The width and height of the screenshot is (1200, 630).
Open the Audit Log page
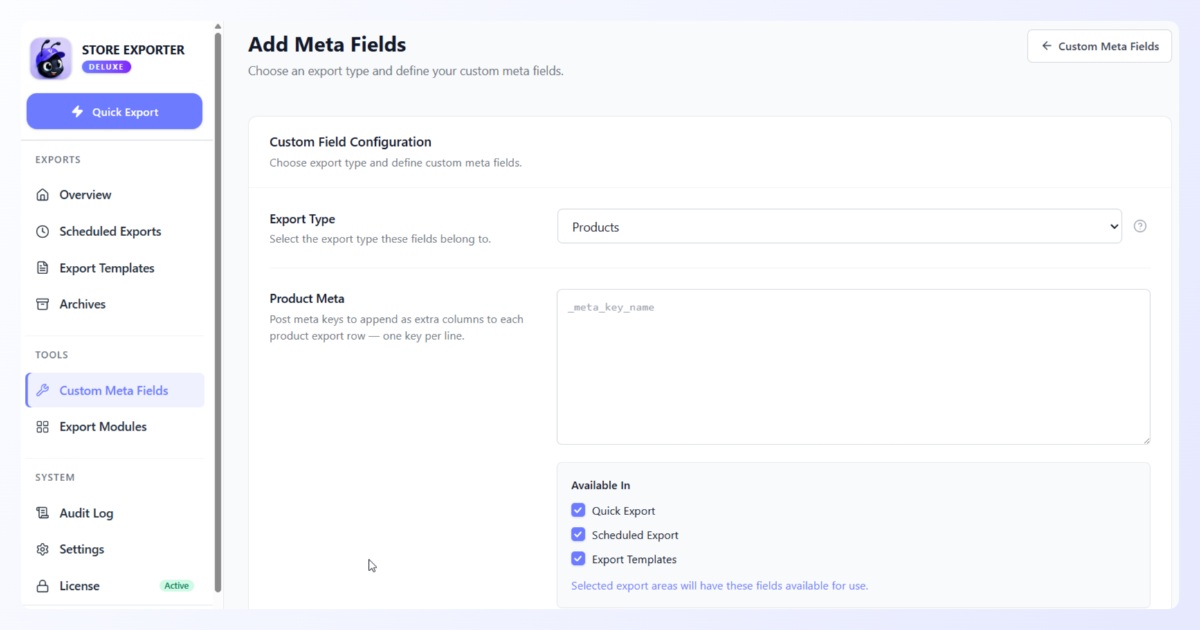coord(115,513)
